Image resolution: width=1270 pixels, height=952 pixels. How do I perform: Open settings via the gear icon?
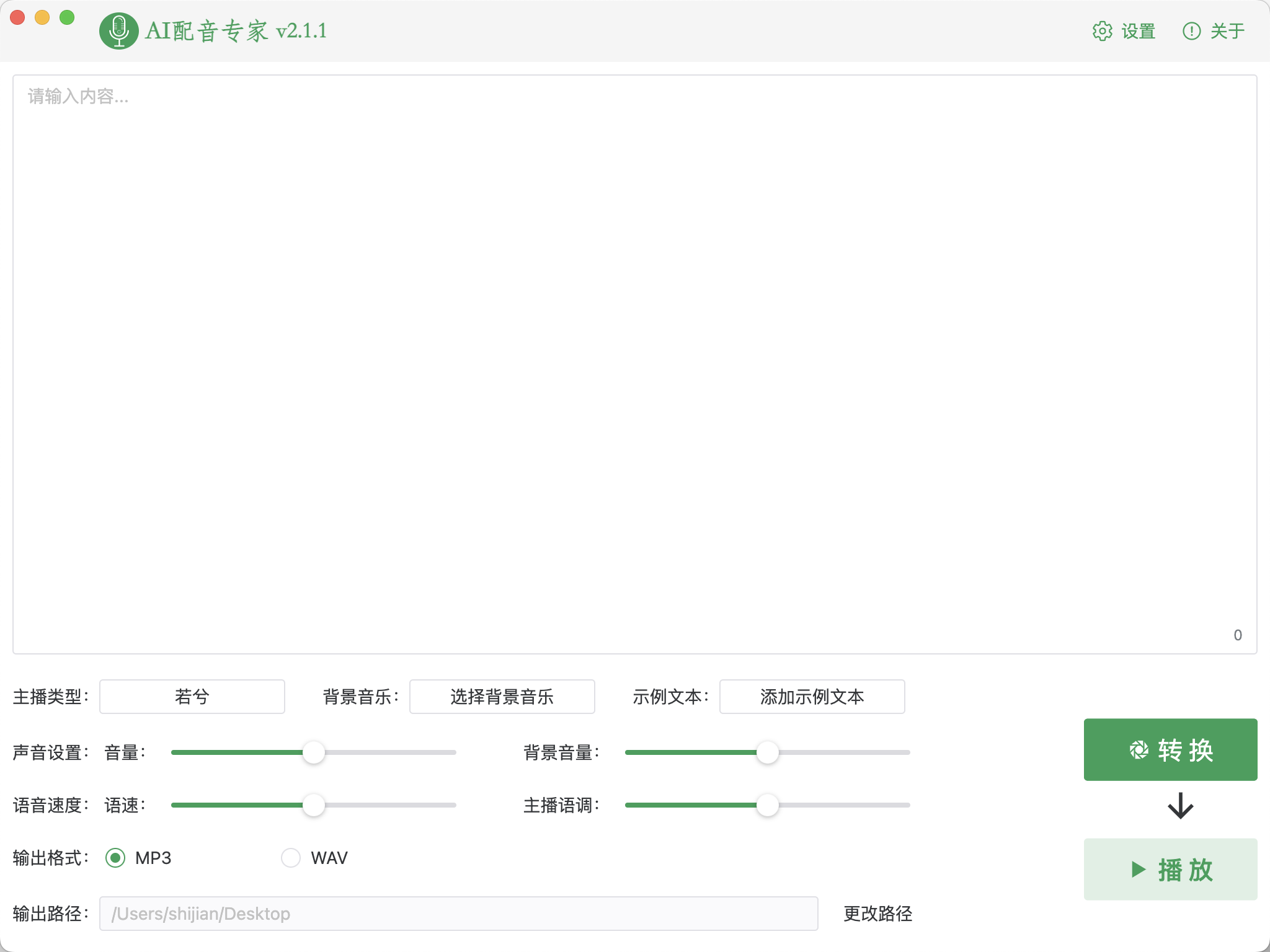click(x=1102, y=31)
